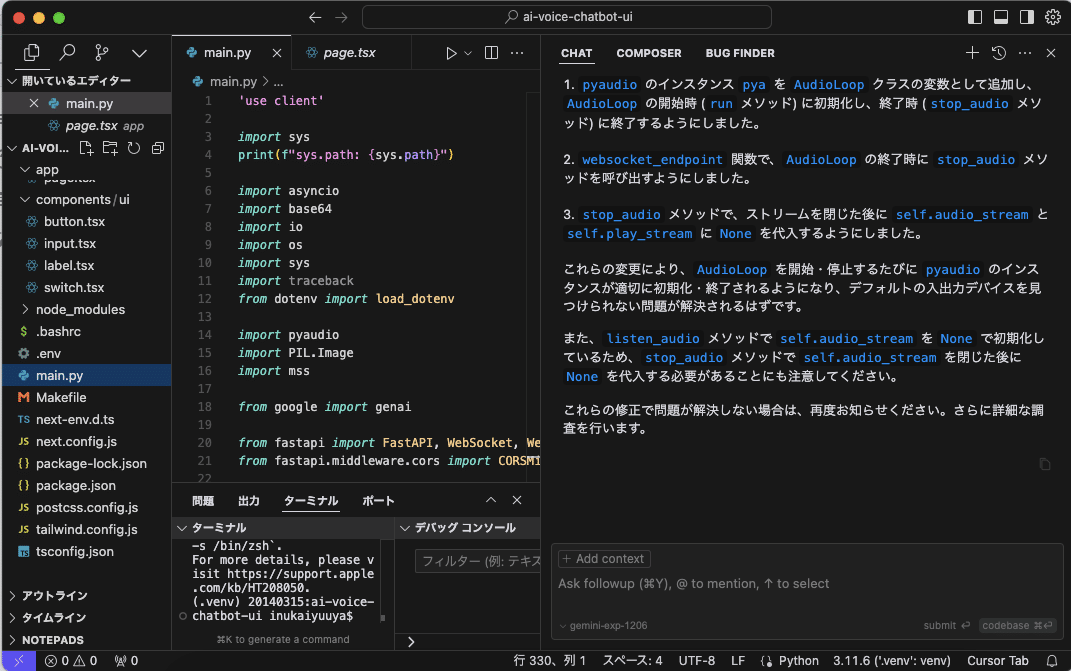Click the Add context button
Screen dimensions: 1071x671
(603, 558)
